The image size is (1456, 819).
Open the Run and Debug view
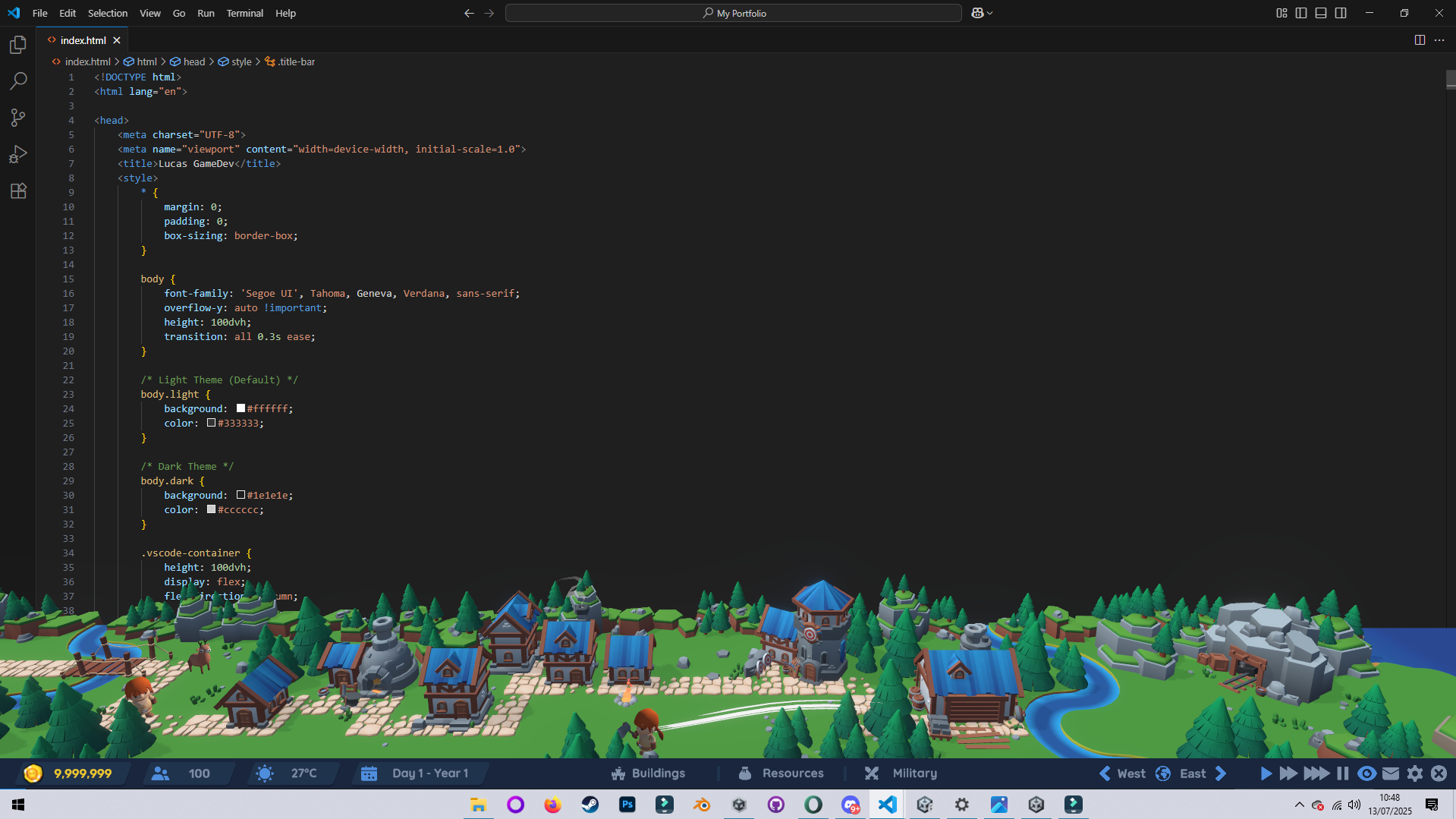[18, 155]
